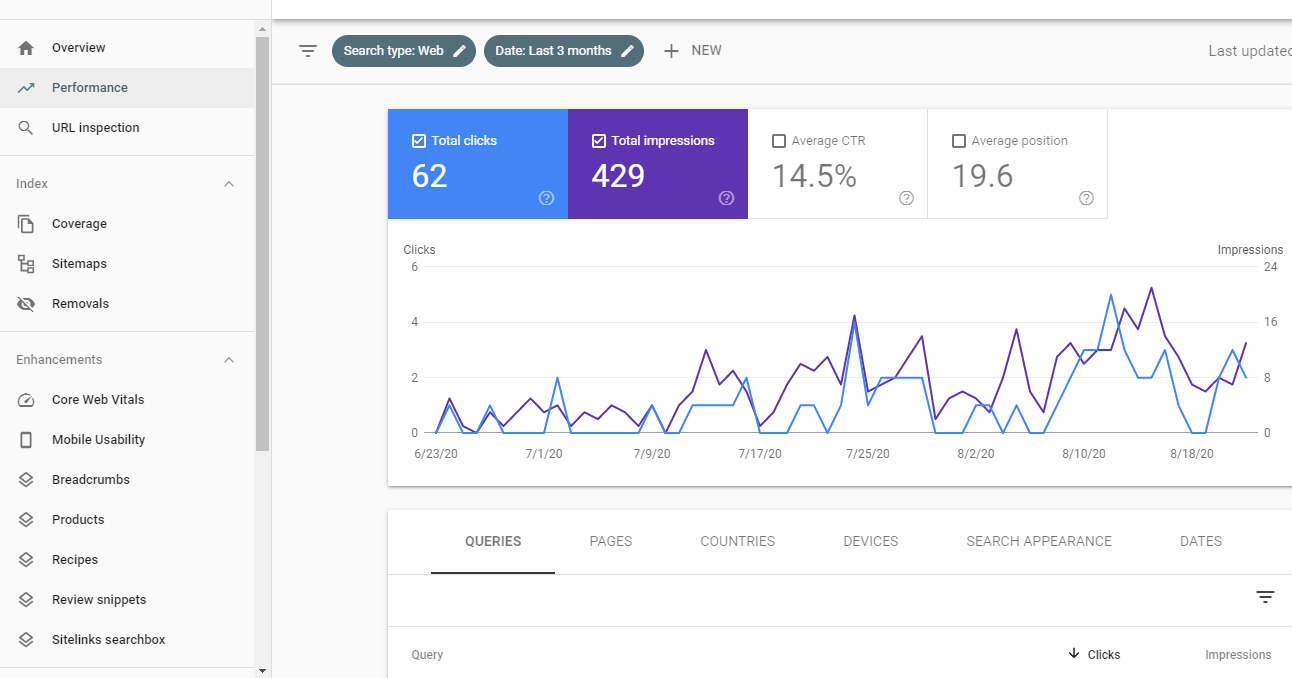This screenshot has height=678, width=1292.
Task: Collapse the Enhancements section
Action: pyautogui.click(x=229, y=360)
